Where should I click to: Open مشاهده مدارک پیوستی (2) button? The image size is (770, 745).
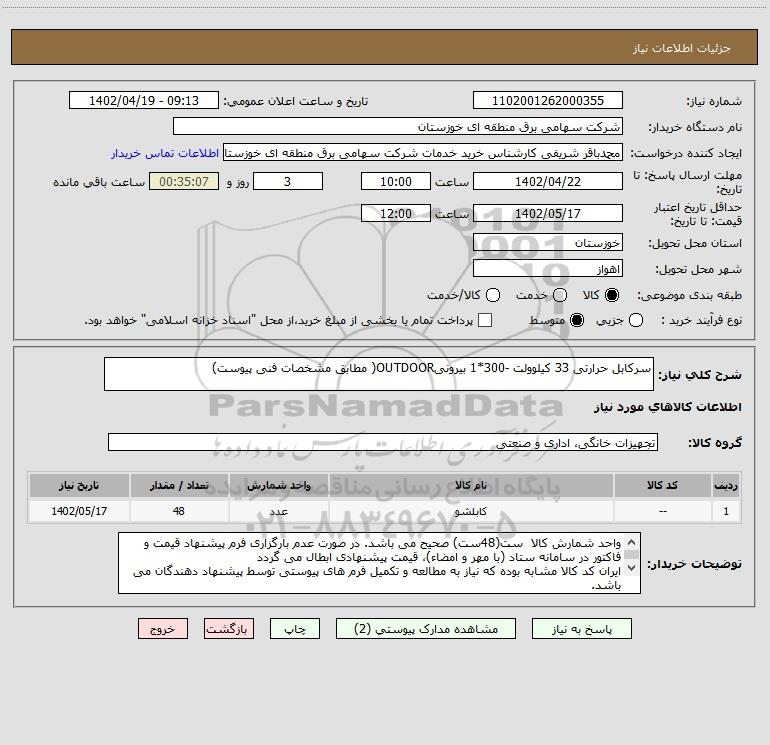click(426, 629)
